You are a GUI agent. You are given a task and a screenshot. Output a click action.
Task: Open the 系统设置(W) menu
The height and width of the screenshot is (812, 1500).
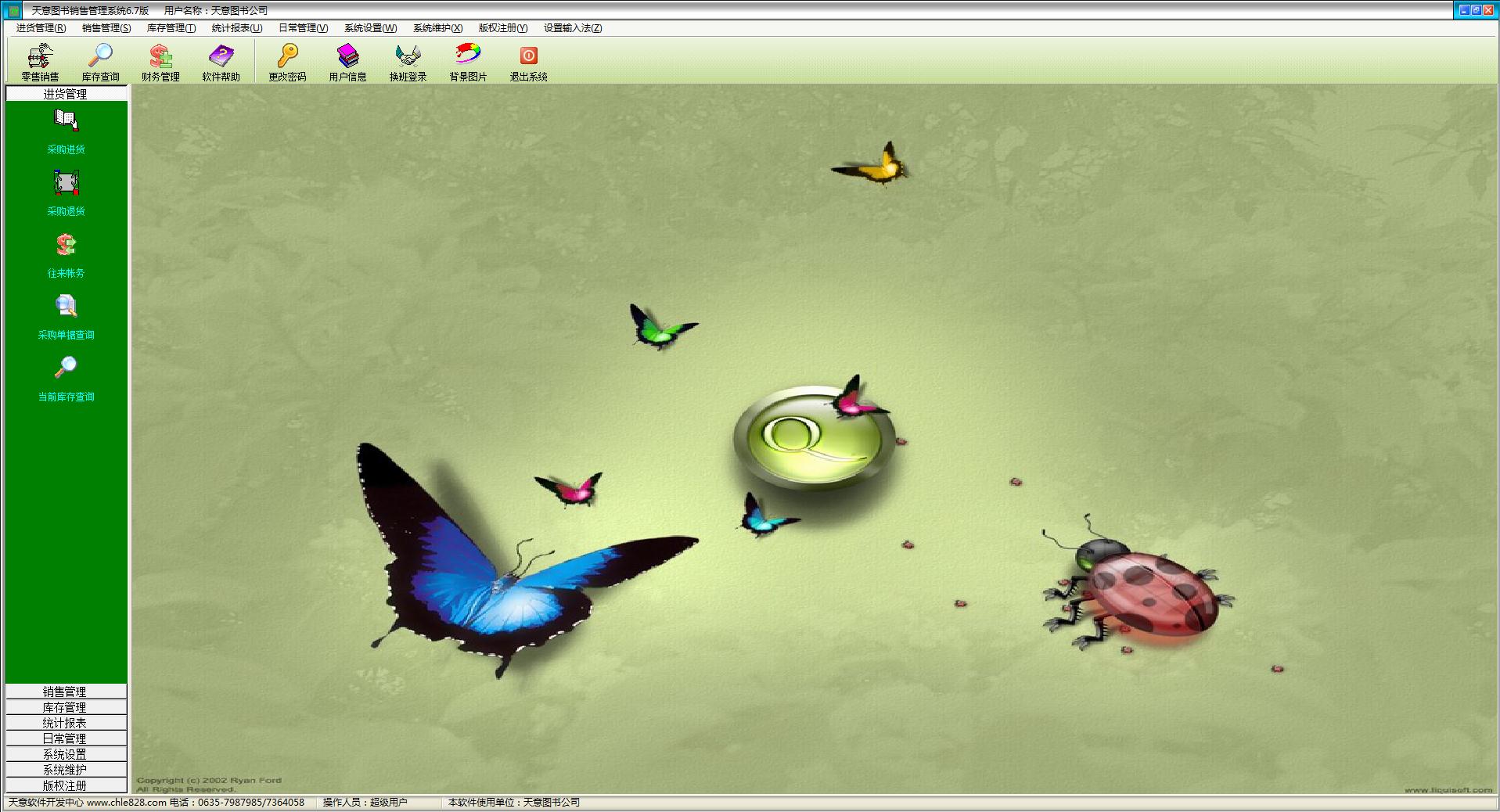[370, 28]
